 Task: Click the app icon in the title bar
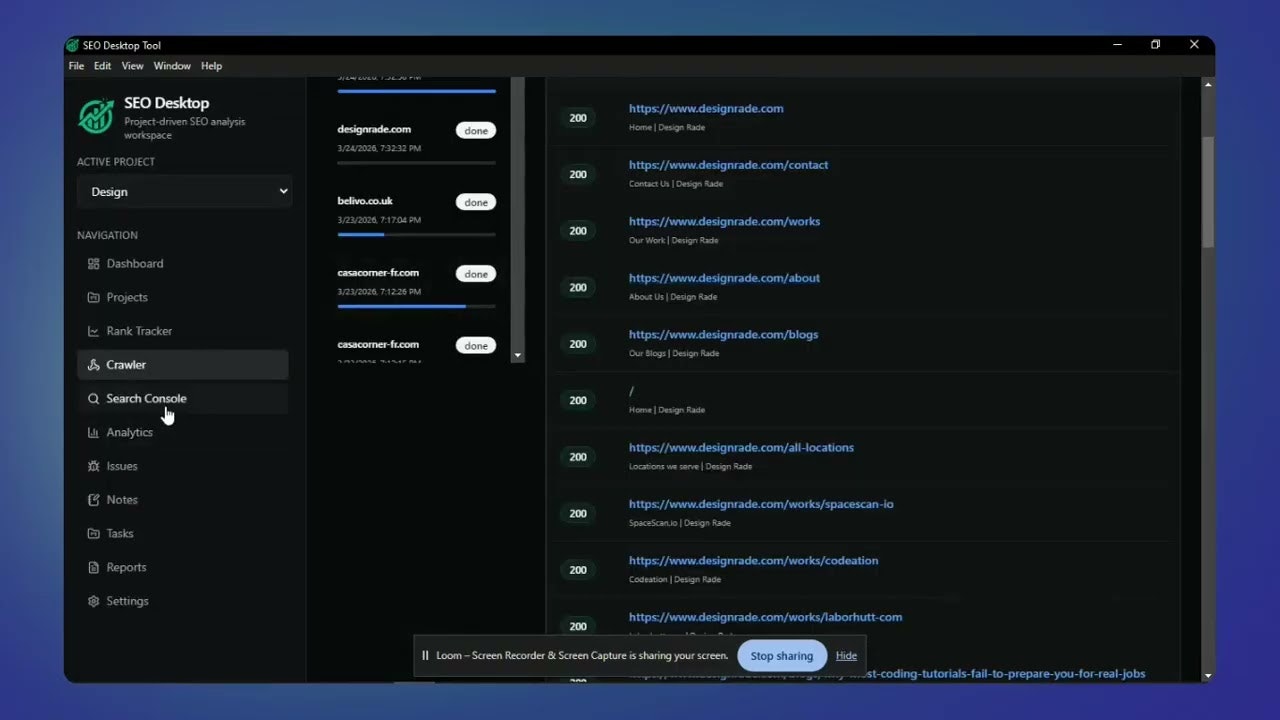(x=73, y=45)
